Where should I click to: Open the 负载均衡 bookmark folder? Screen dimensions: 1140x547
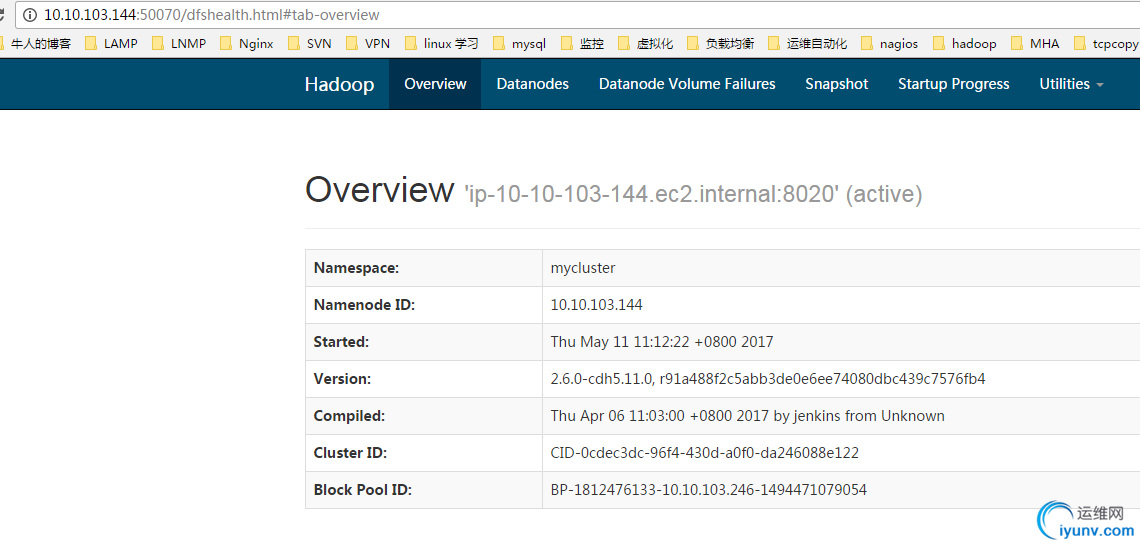[x=720, y=44]
